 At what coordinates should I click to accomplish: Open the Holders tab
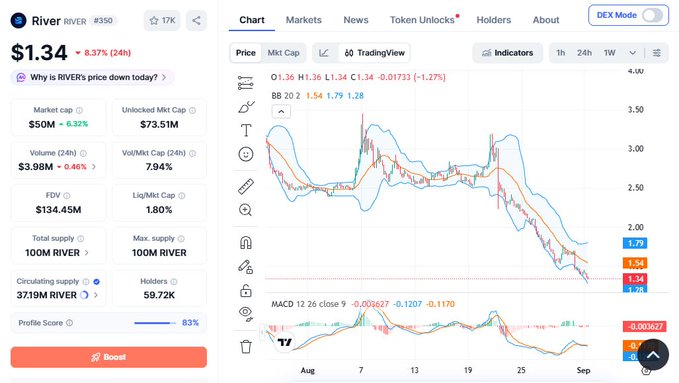(494, 20)
